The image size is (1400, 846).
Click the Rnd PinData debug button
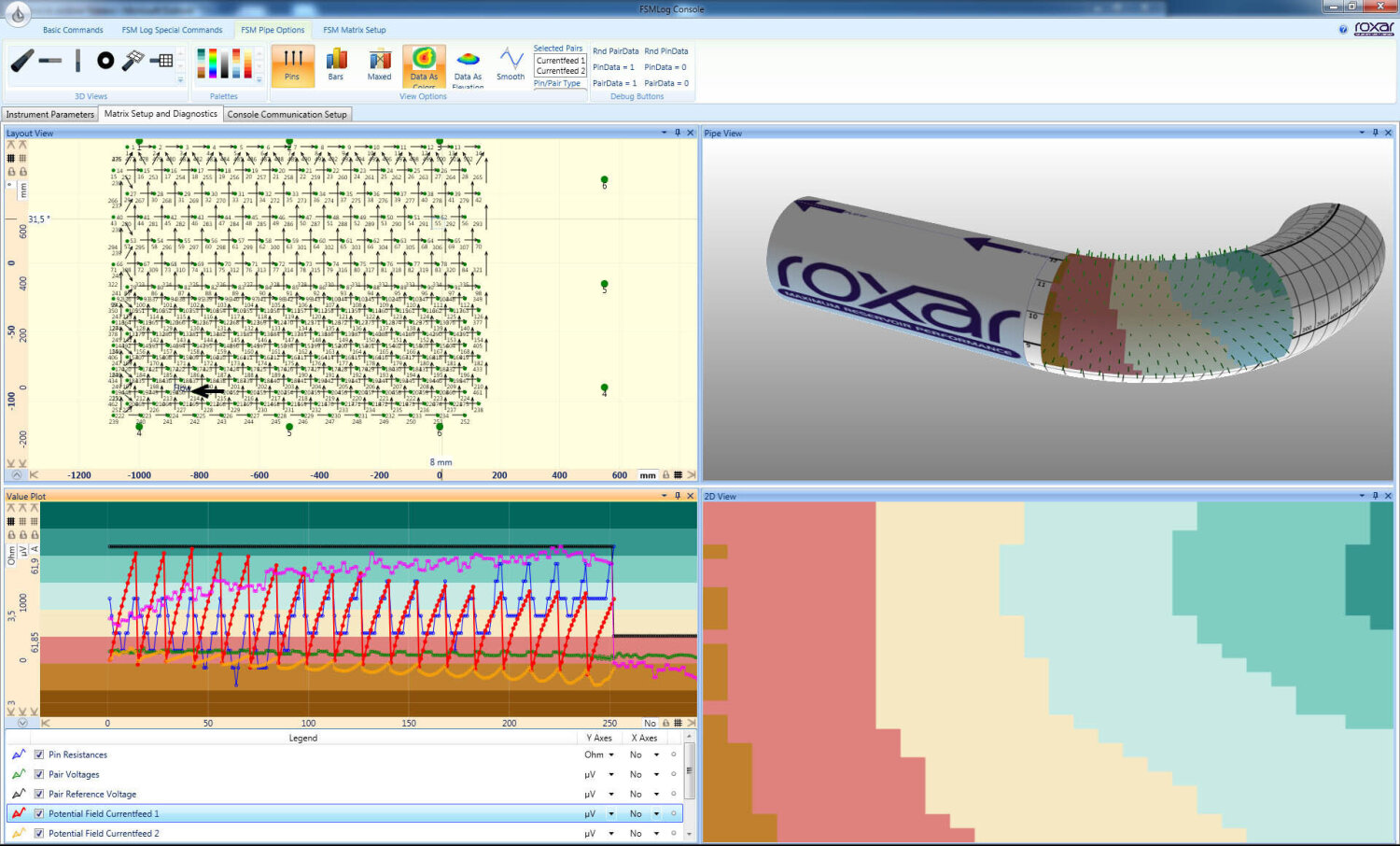(666, 51)
